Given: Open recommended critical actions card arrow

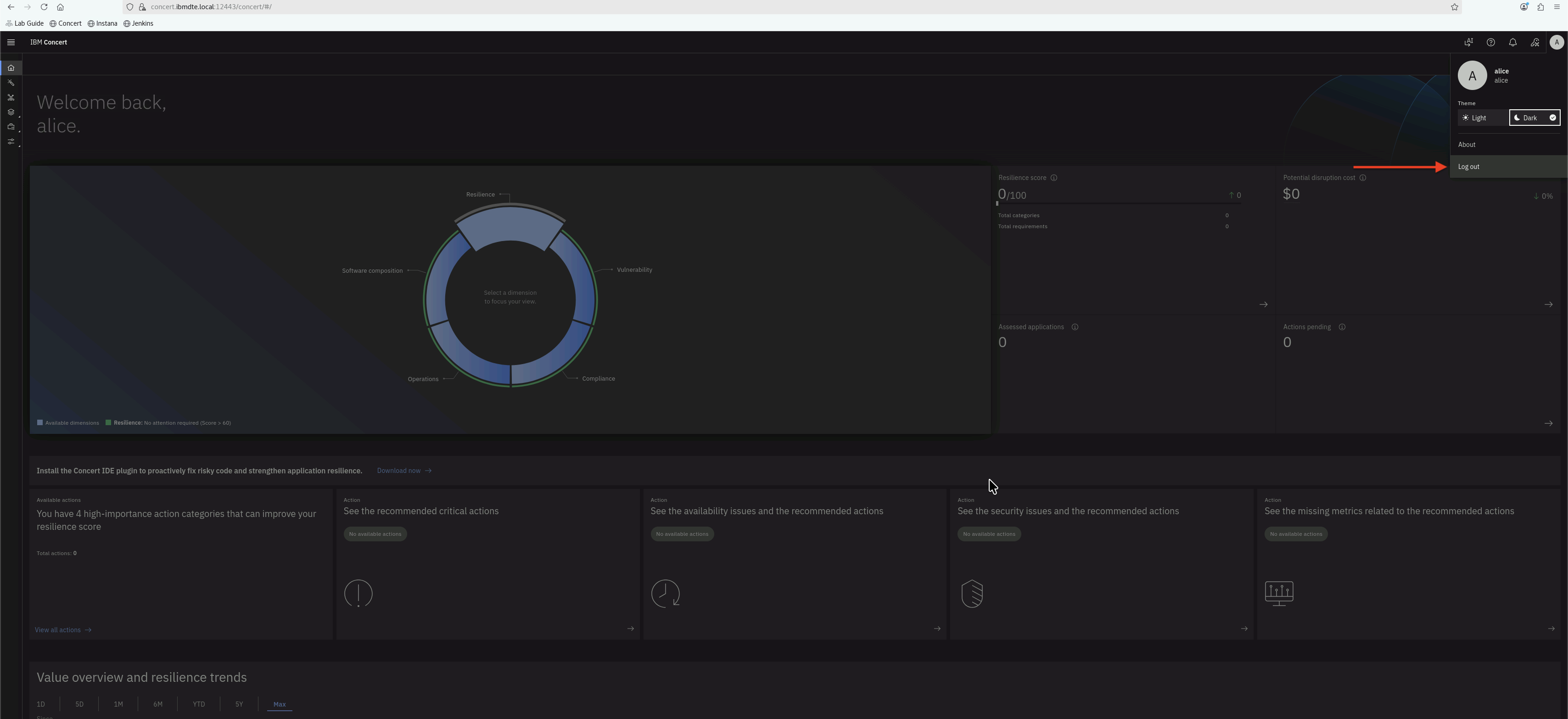Looking at the screenshot, I should [631, 628].
